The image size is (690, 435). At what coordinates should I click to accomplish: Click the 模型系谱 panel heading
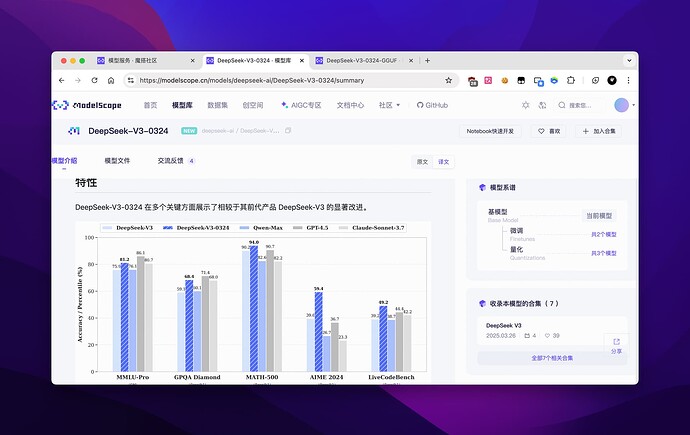point(503,187)
